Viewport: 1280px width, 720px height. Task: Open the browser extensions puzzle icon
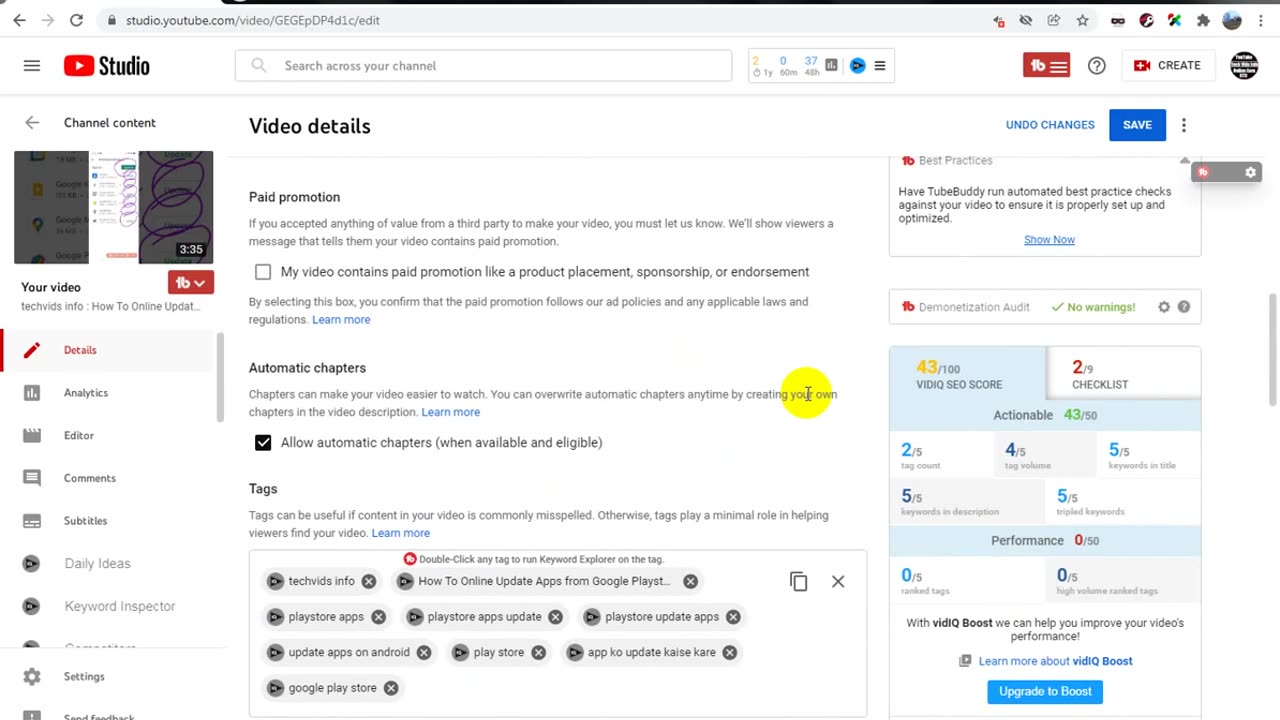coord(1203,20)
